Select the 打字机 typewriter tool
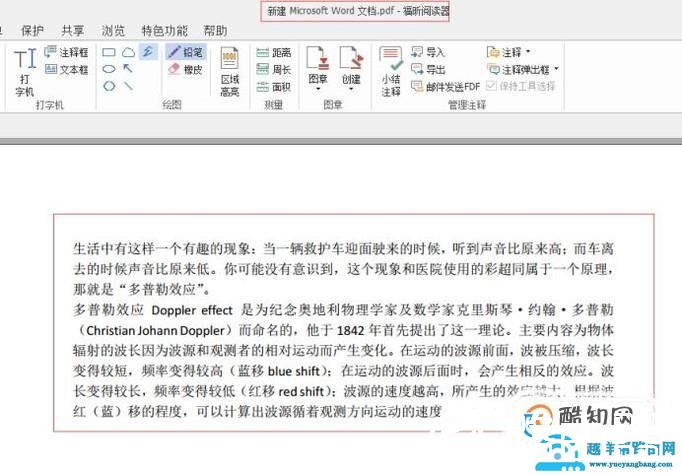The width and height of the screenshot is (682, 475). click(x=24, y=72)
